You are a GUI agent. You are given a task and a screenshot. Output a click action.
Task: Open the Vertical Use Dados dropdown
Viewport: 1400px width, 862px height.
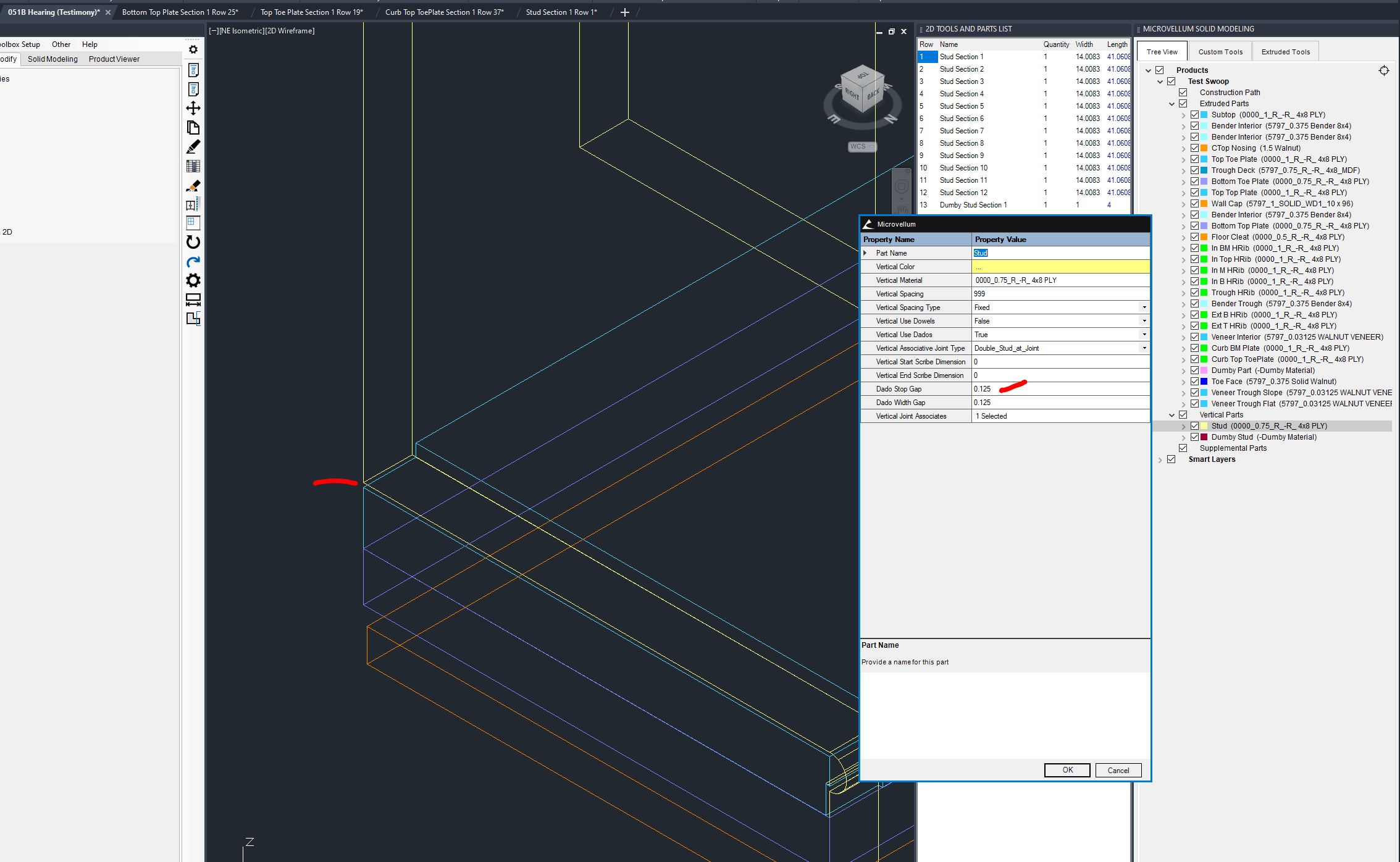coord(1144,335)
